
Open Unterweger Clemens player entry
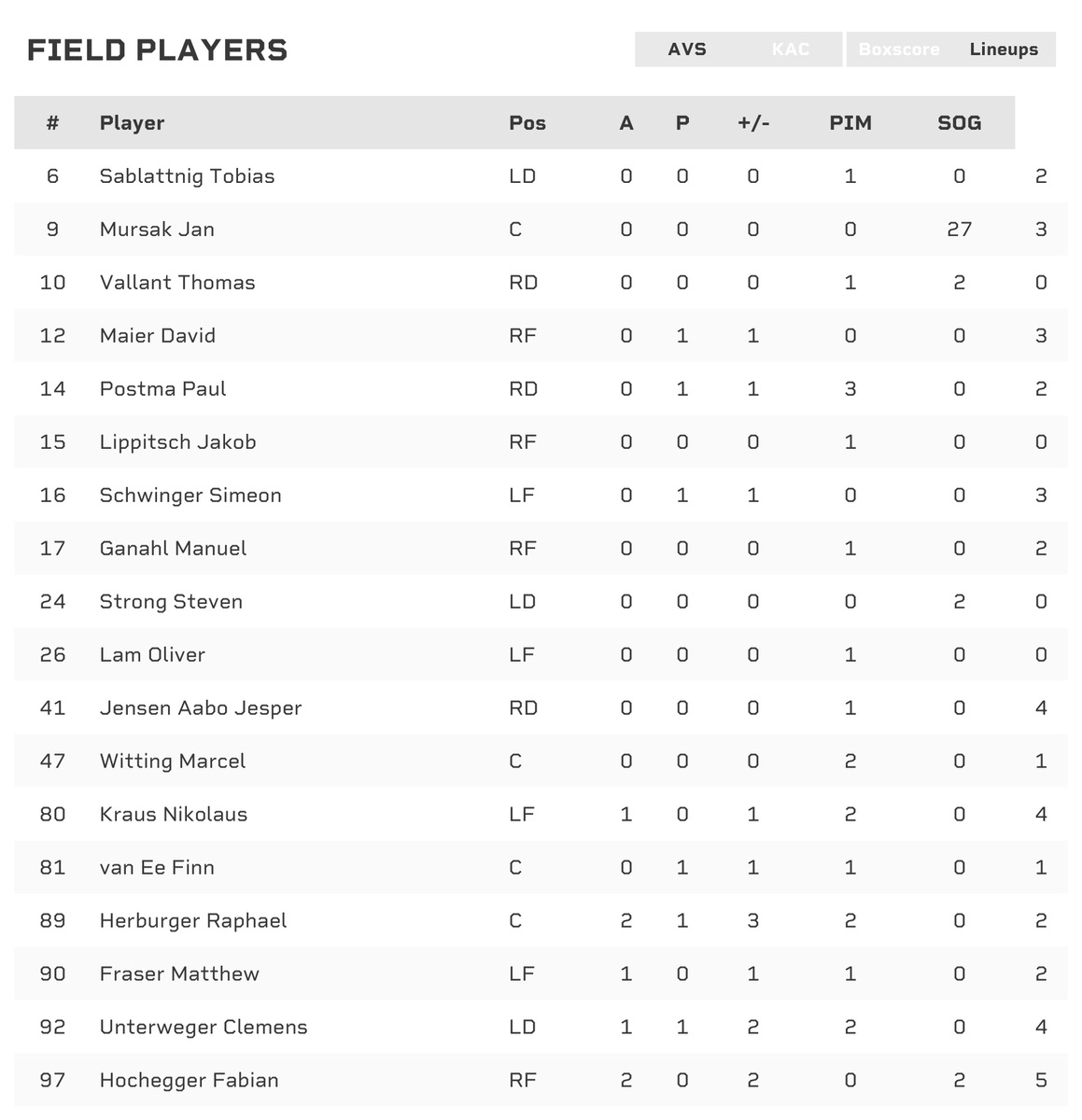pyautogui.click(x=204, y=1028)
